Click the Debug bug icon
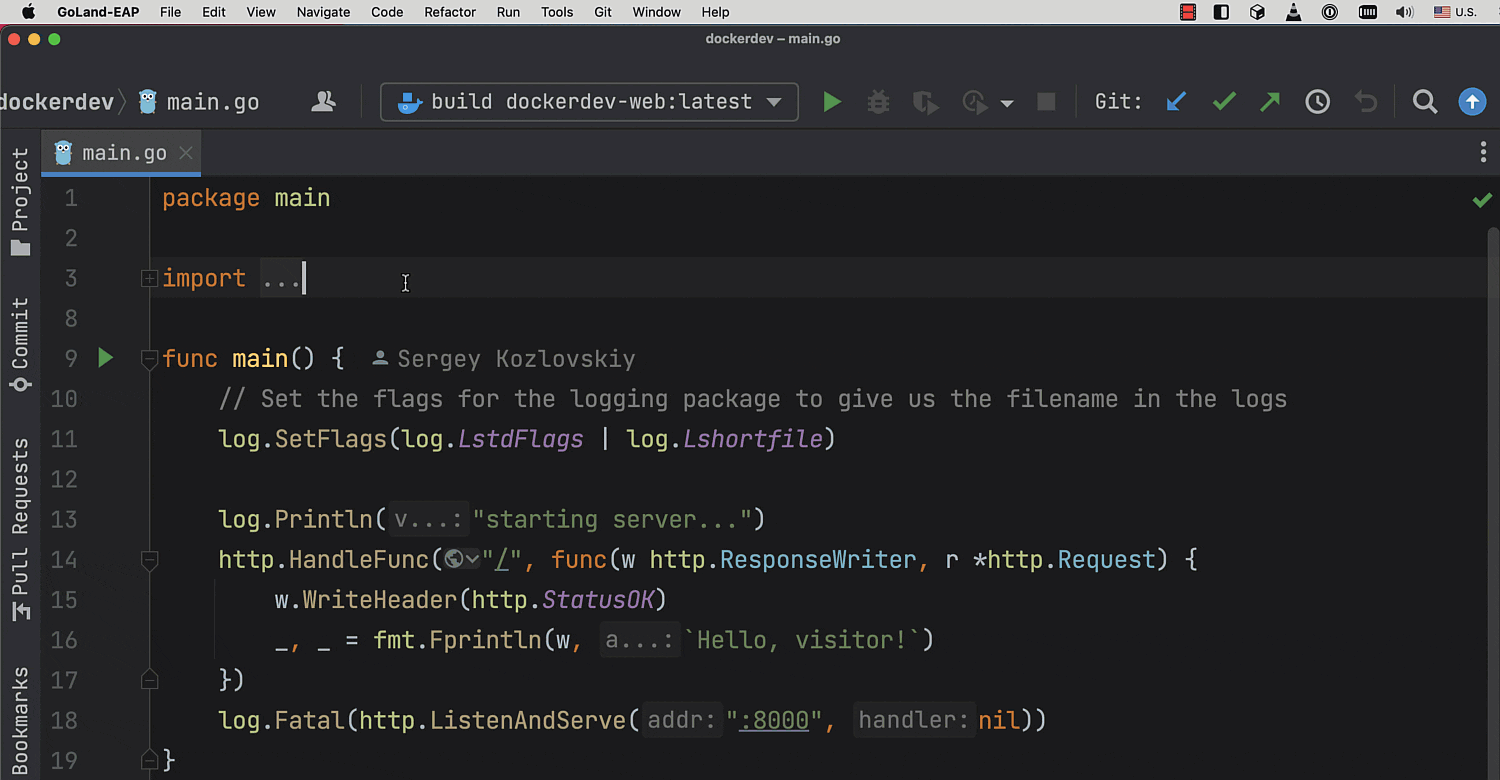 pyautogui.click(x=878, y=102)
